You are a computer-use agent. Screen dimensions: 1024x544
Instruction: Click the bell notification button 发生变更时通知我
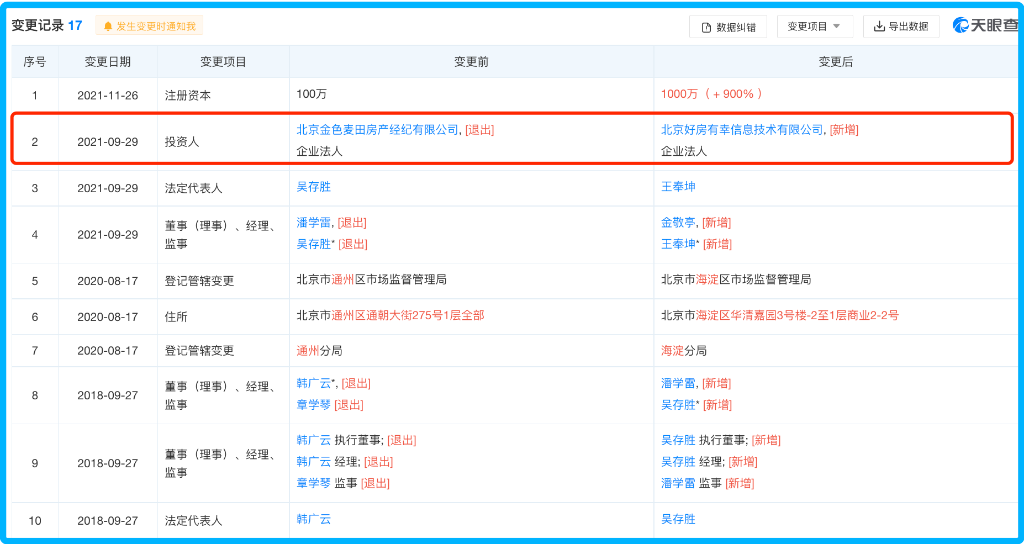(150, 26)
